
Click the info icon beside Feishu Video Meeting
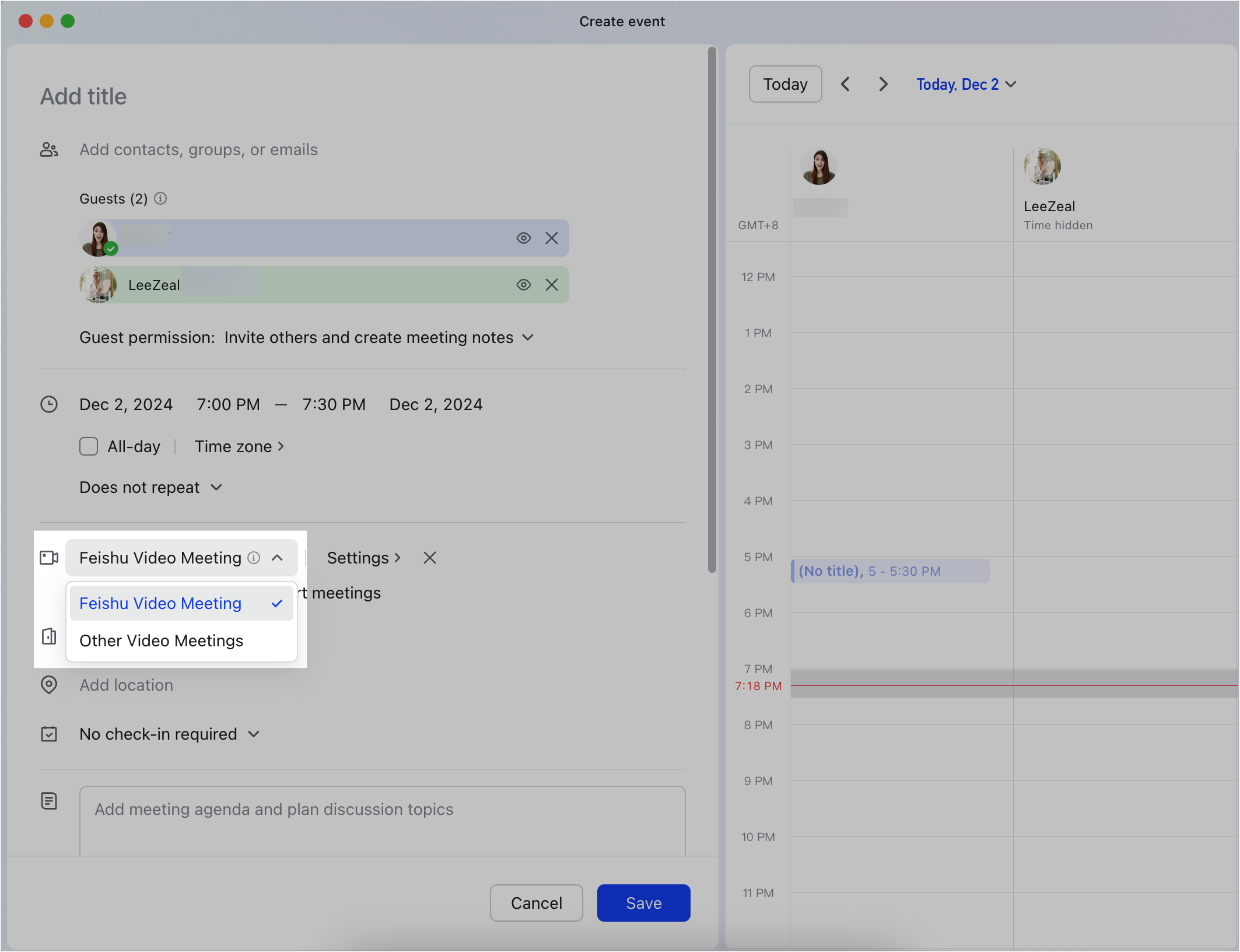point(254,558)
